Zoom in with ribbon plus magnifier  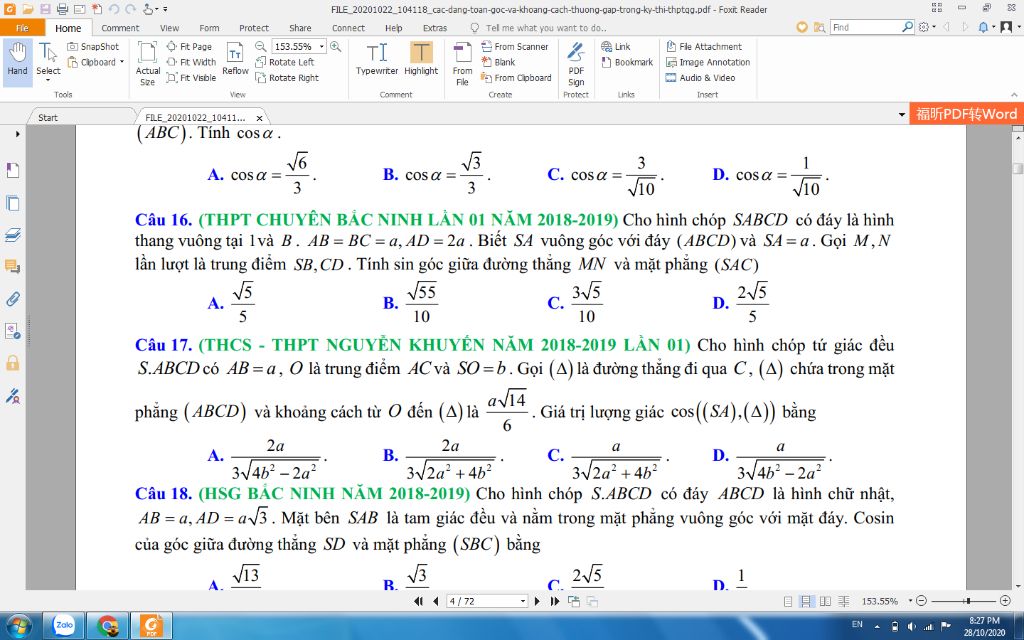(x=336, y=46)
